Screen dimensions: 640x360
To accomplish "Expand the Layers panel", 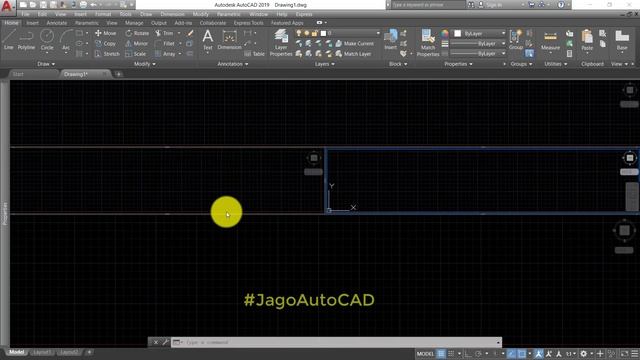I will (x=324, y=64).
